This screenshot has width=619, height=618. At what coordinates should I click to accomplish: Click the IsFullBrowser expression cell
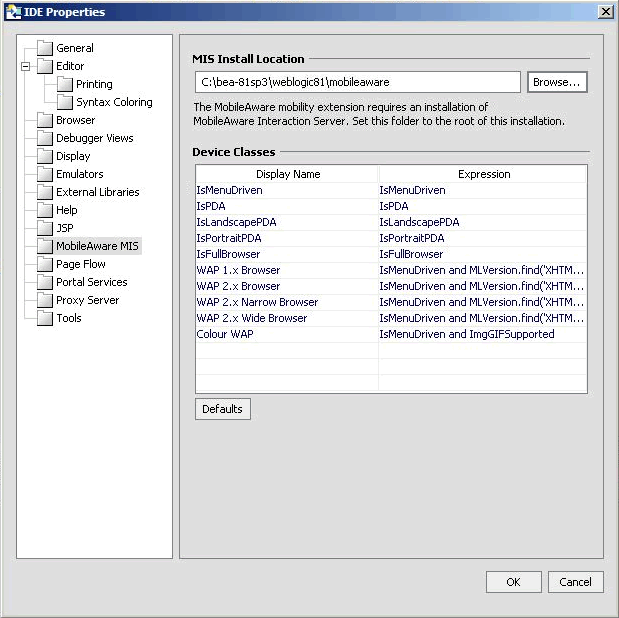click(483, 254)
